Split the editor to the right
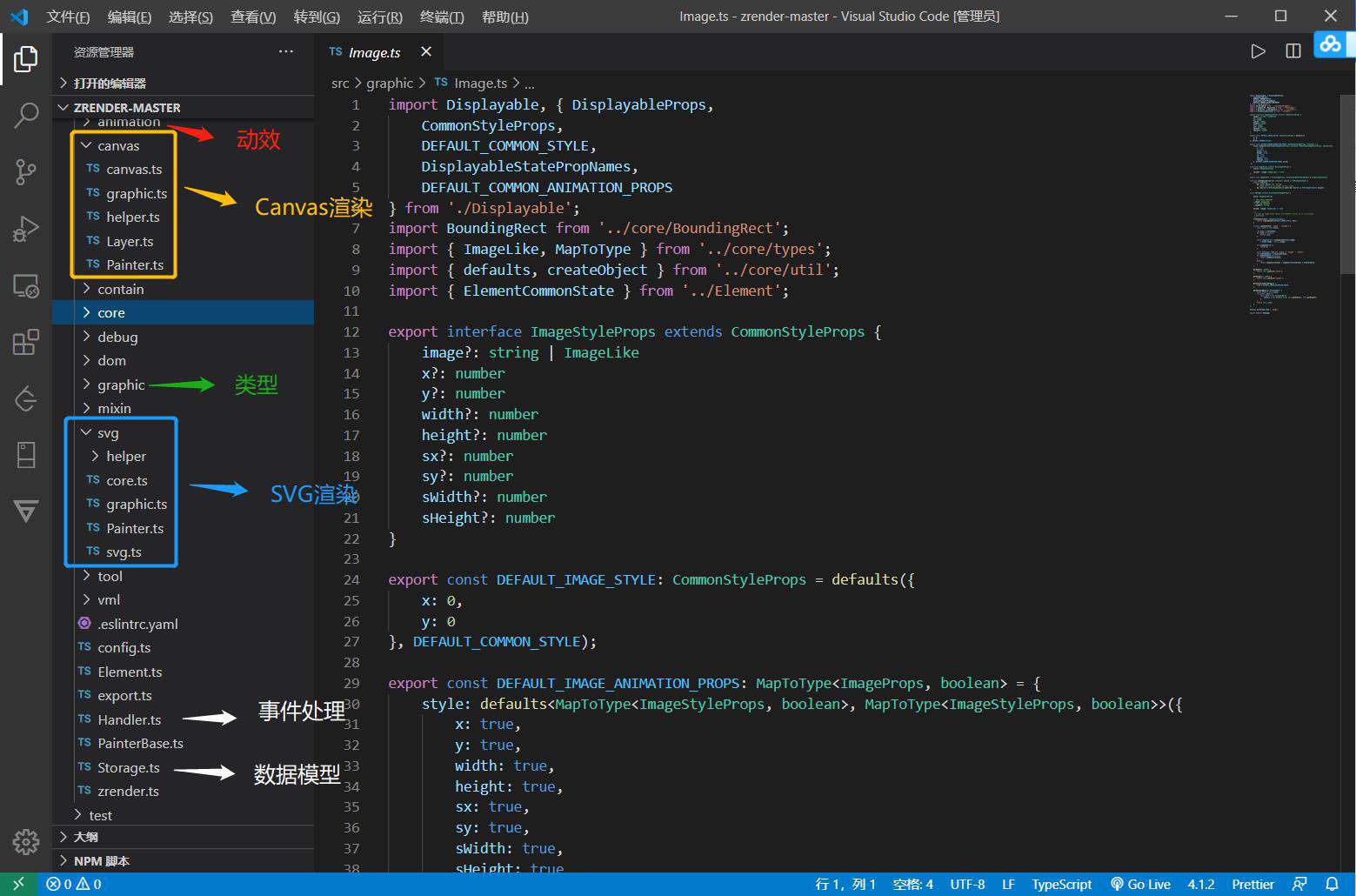The width and height of the screenshot is (1356, 896). click(x=1293, y=51)
